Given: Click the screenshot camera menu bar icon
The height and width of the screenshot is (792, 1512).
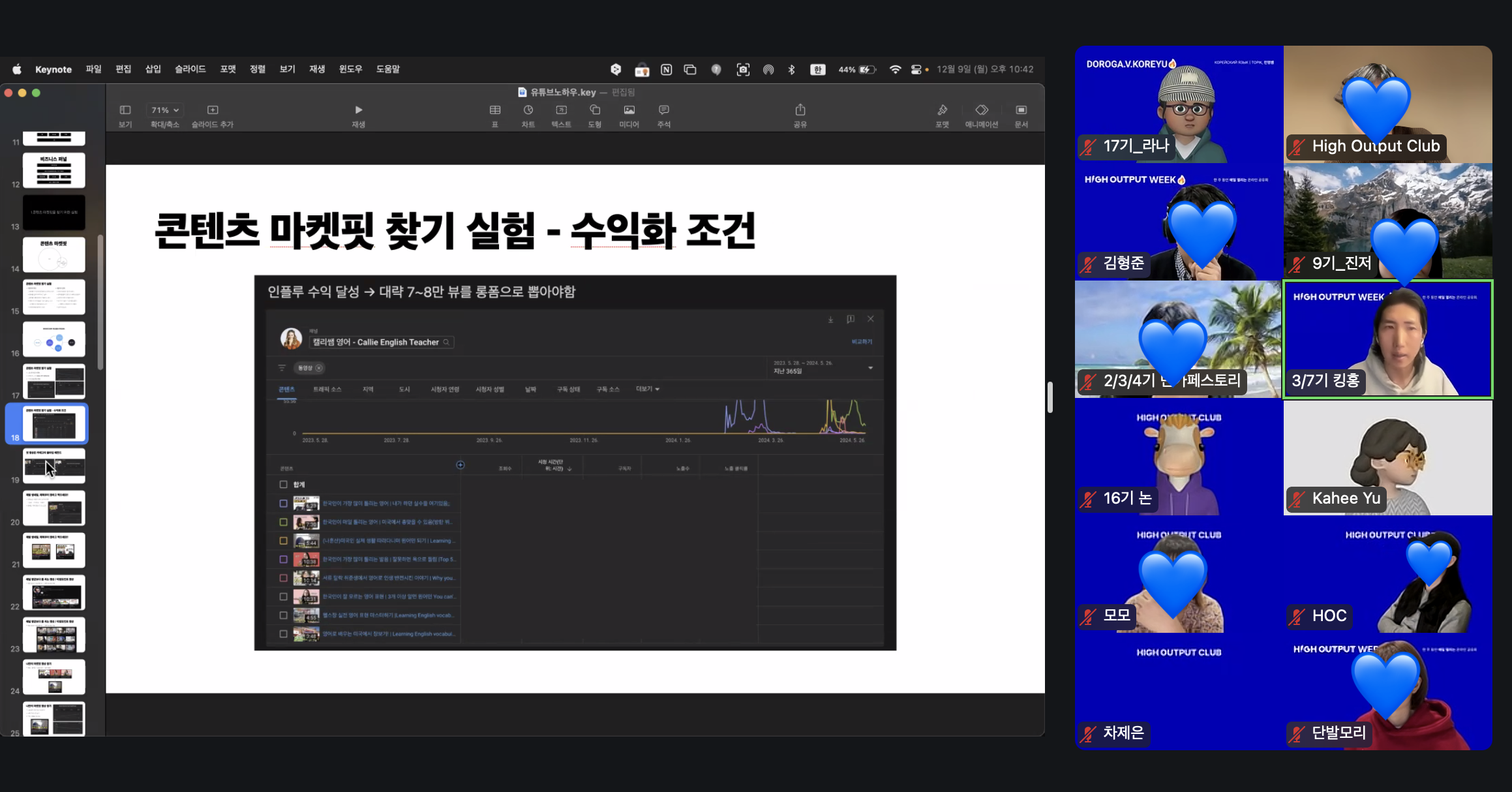Looking at the screenshot, I should [x=743, y=69].
